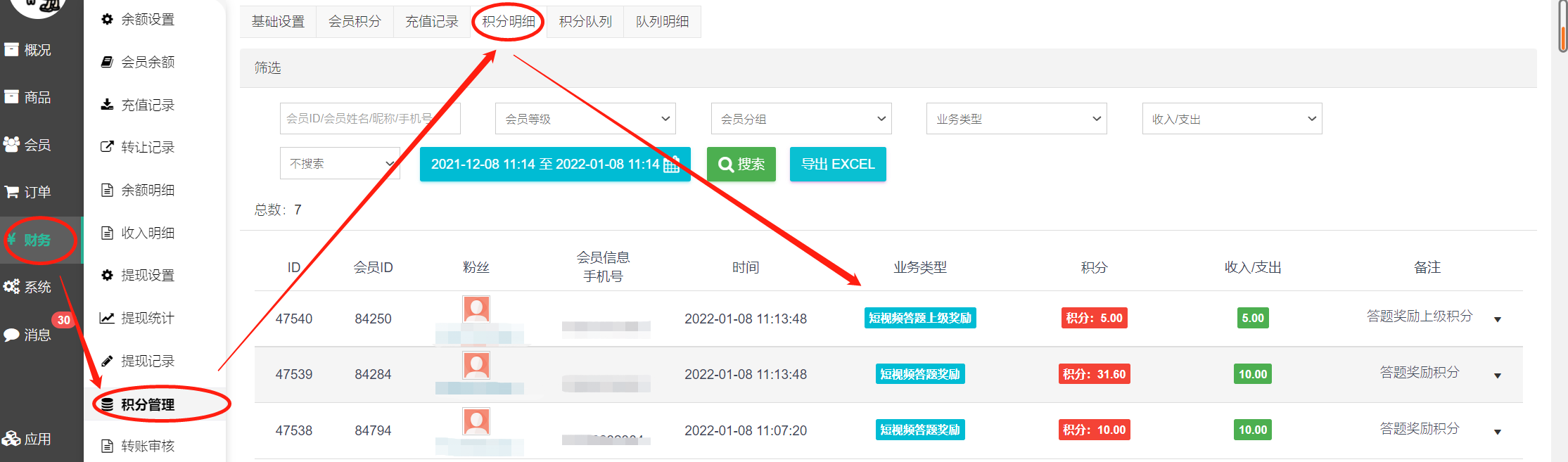Open 订单 orders cart section
The image size is (1568, 462).
click(28, 192)
